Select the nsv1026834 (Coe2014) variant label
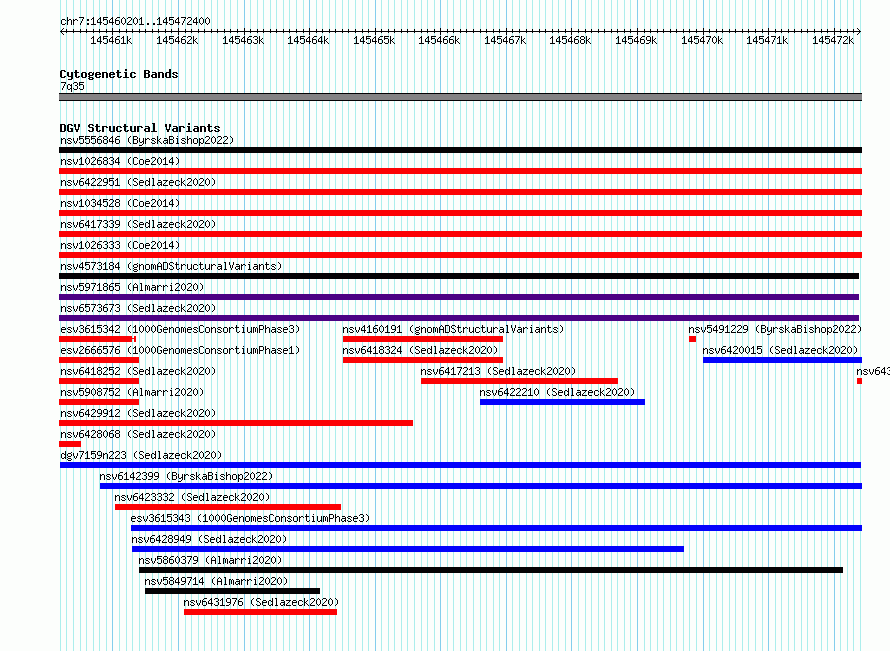This screenshot has height=651, width=890. (120, 161)
